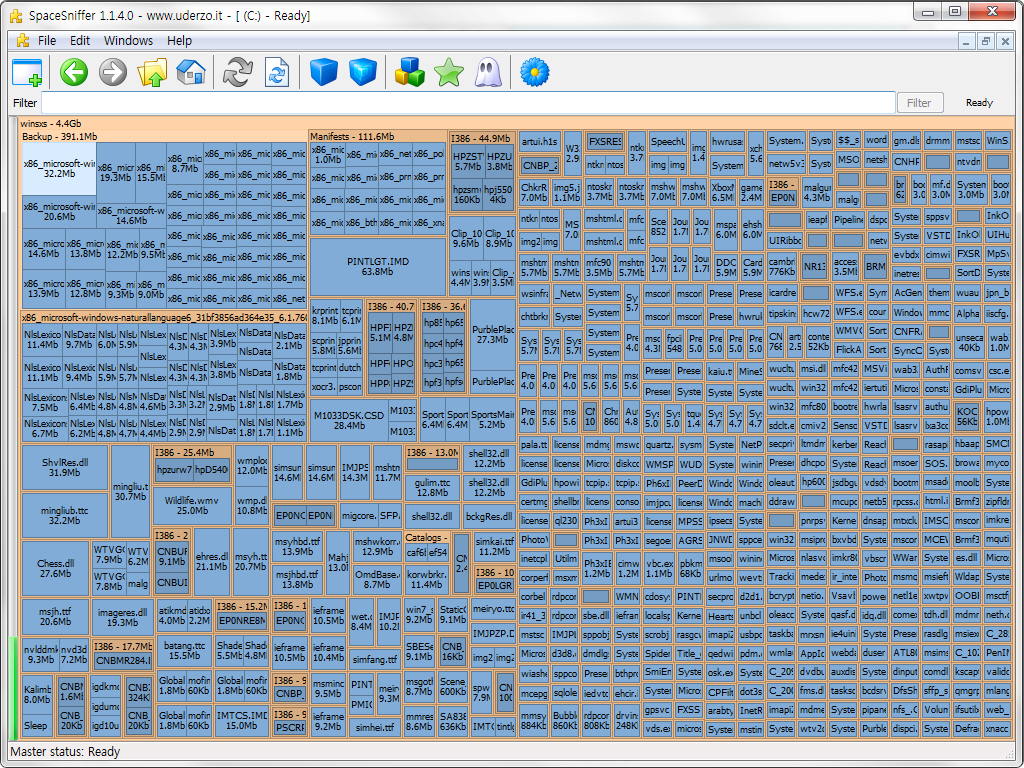
Task: Select the msjh.ttf 20.6Mb block
Action: tap(55, 616)
